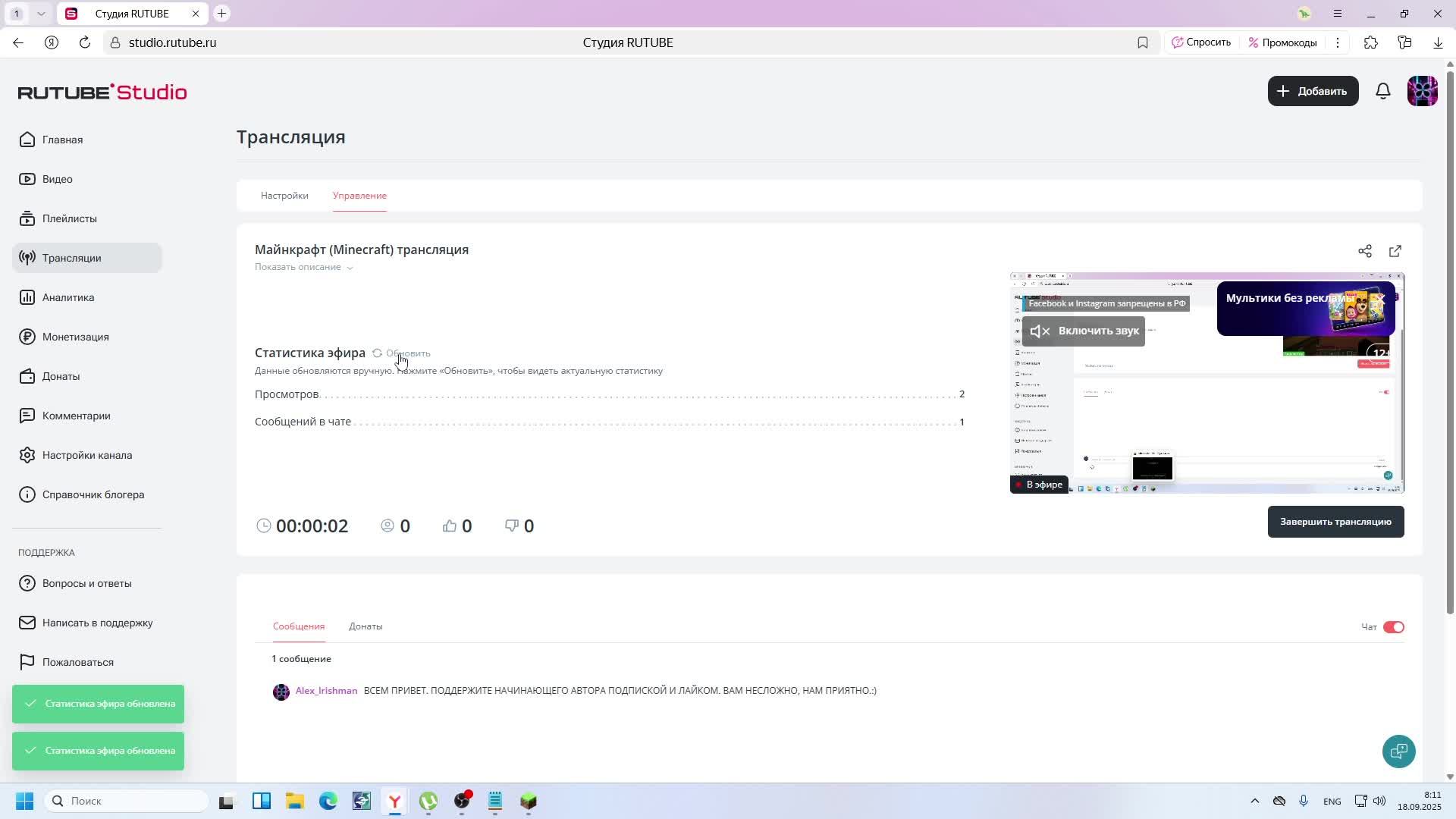Switch to the Донаты chat tab

[x=366, y=626]
